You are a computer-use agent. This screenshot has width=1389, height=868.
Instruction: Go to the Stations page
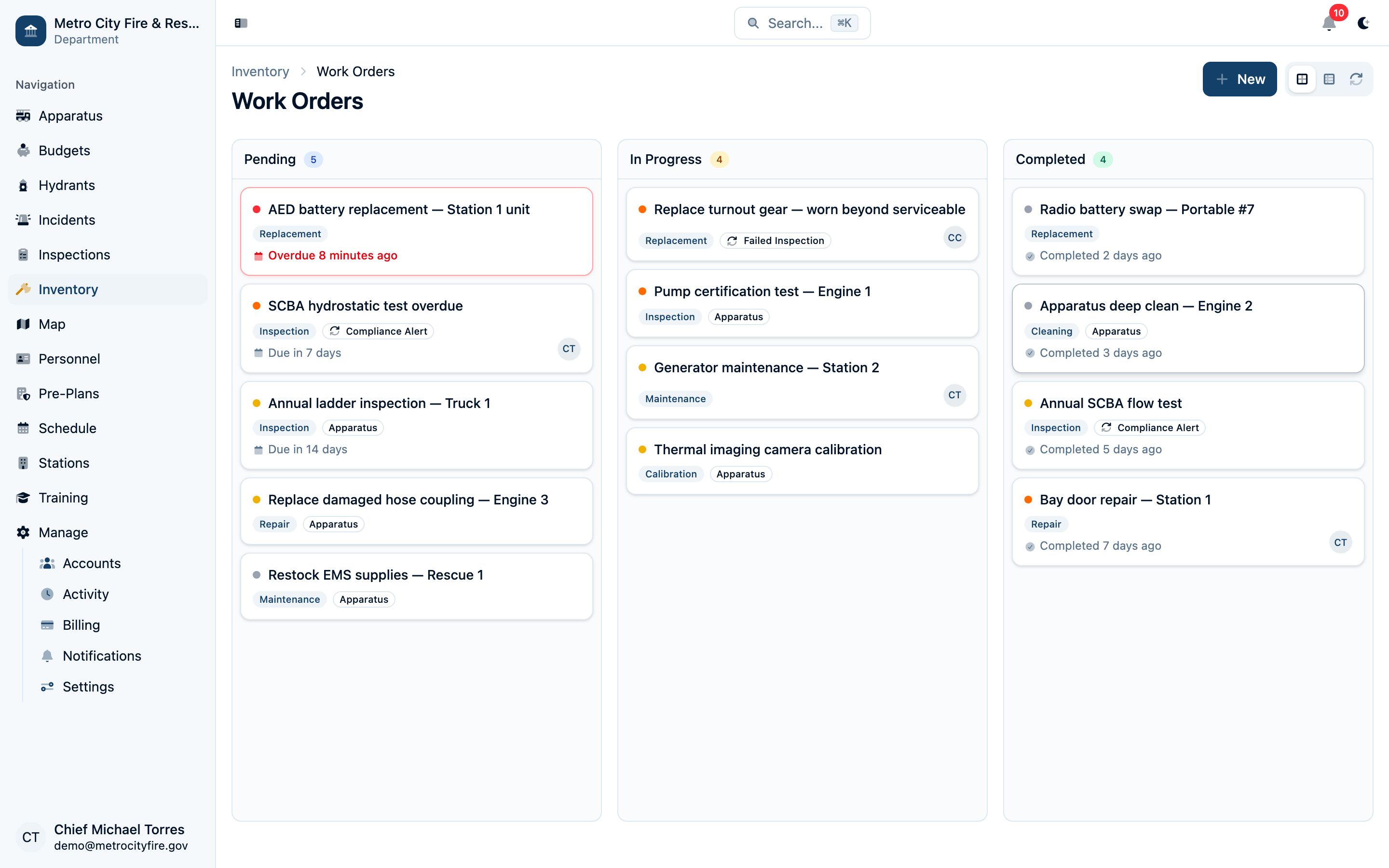(x=63, y=463)
